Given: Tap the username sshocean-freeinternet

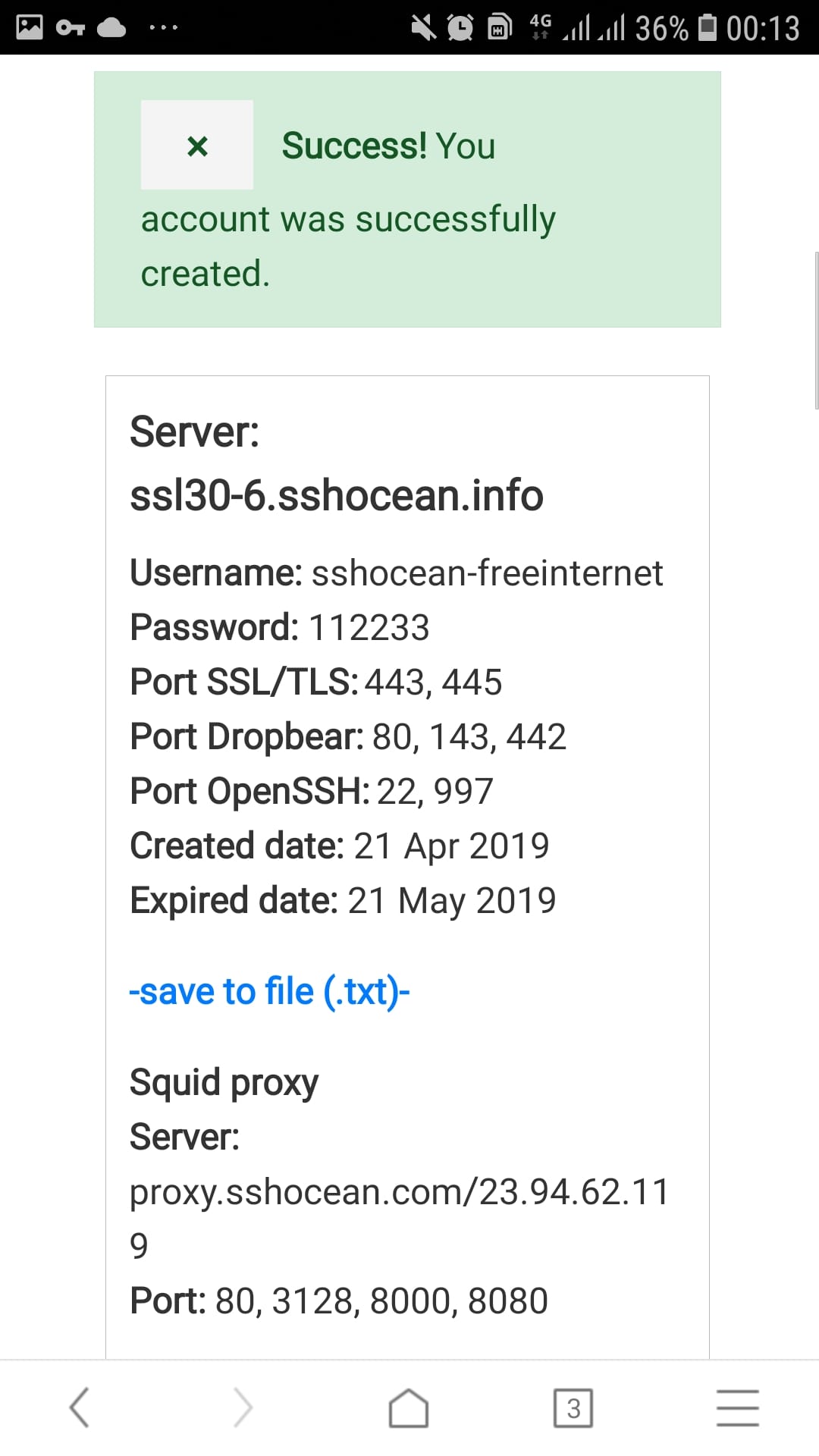Looking at the screenshot, I should 488,573.
